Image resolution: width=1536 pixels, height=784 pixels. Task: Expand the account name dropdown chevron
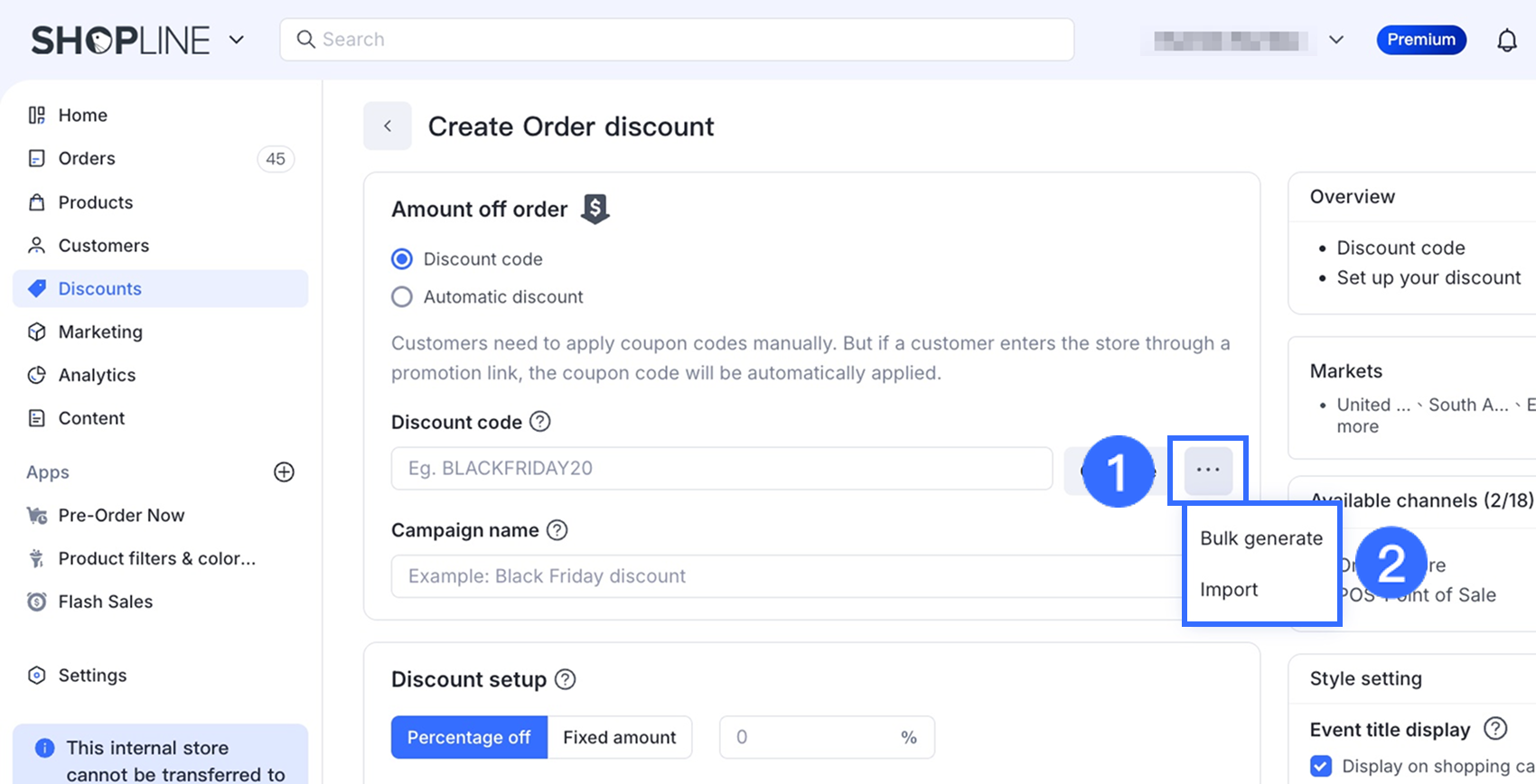point(1336,40)
